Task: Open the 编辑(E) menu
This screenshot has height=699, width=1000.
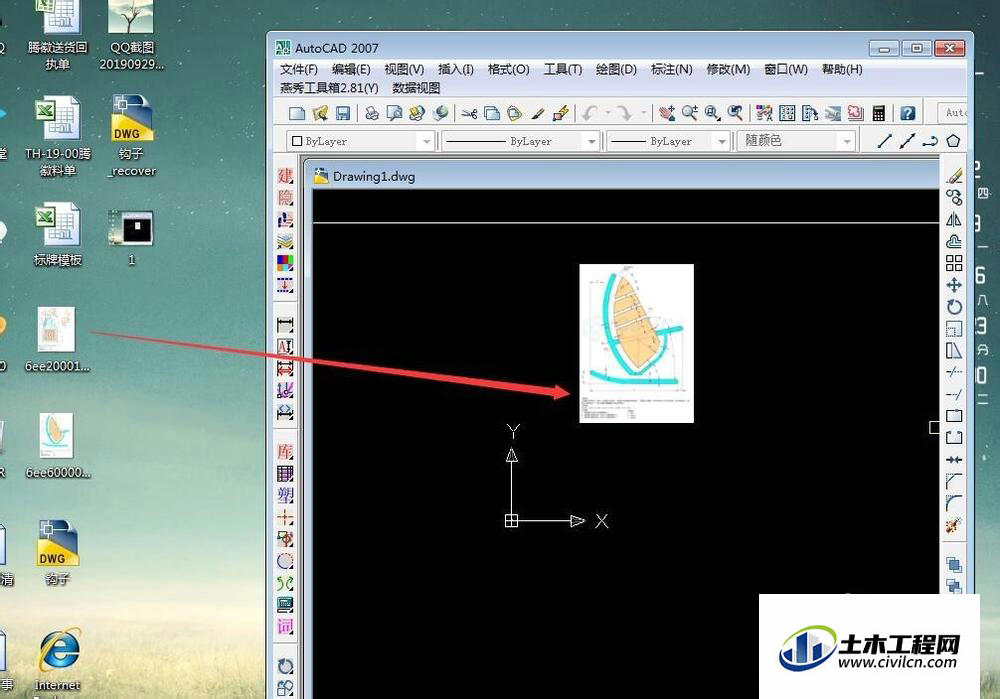Action: [x=351, y=69]
